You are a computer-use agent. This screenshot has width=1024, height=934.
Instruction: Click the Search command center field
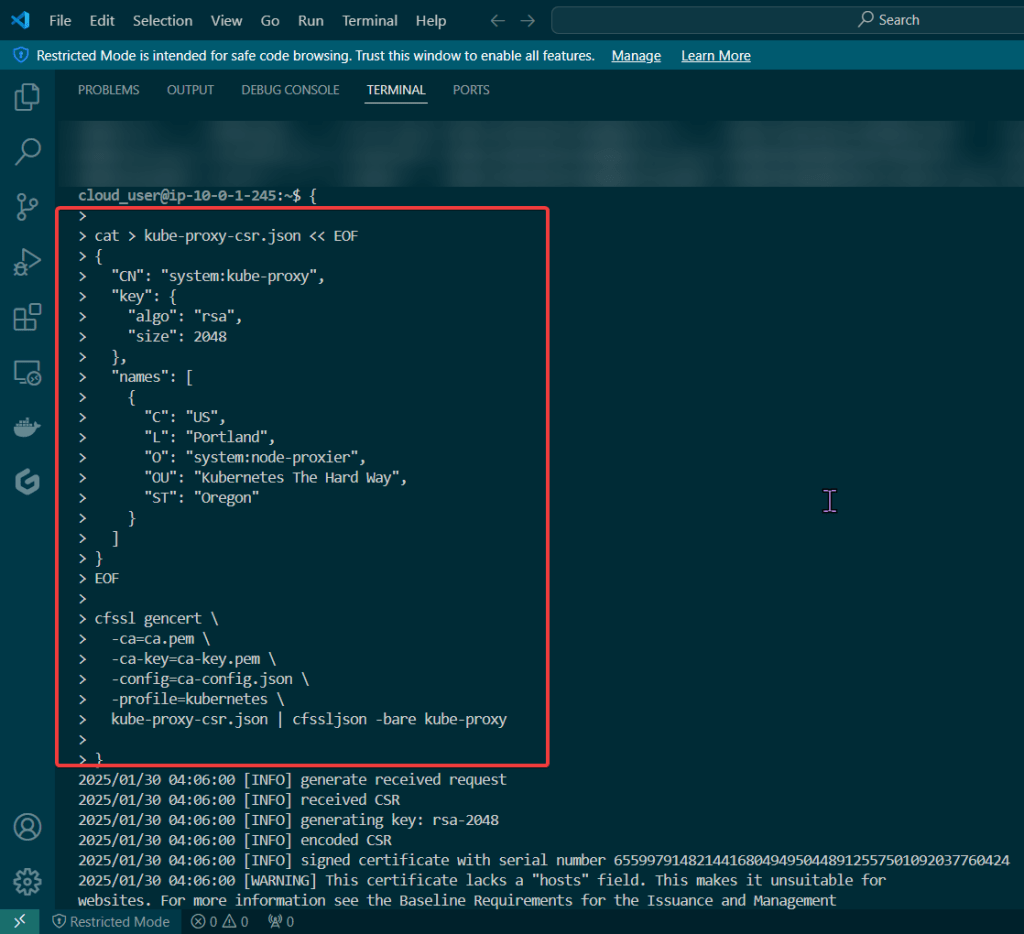(x=788, y=20)
